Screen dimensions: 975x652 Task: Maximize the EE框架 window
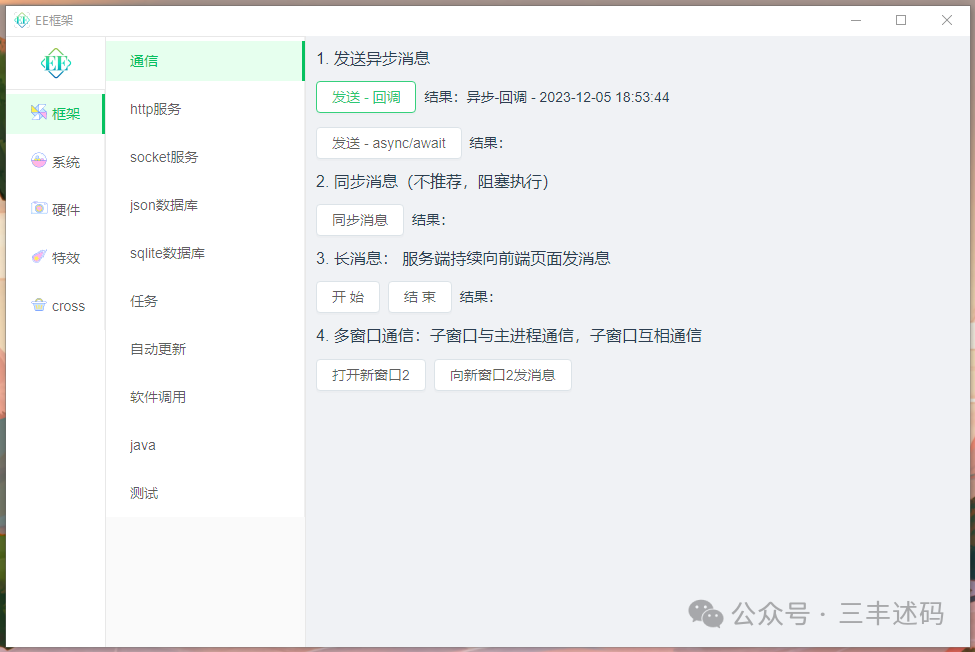click(900, 21)
